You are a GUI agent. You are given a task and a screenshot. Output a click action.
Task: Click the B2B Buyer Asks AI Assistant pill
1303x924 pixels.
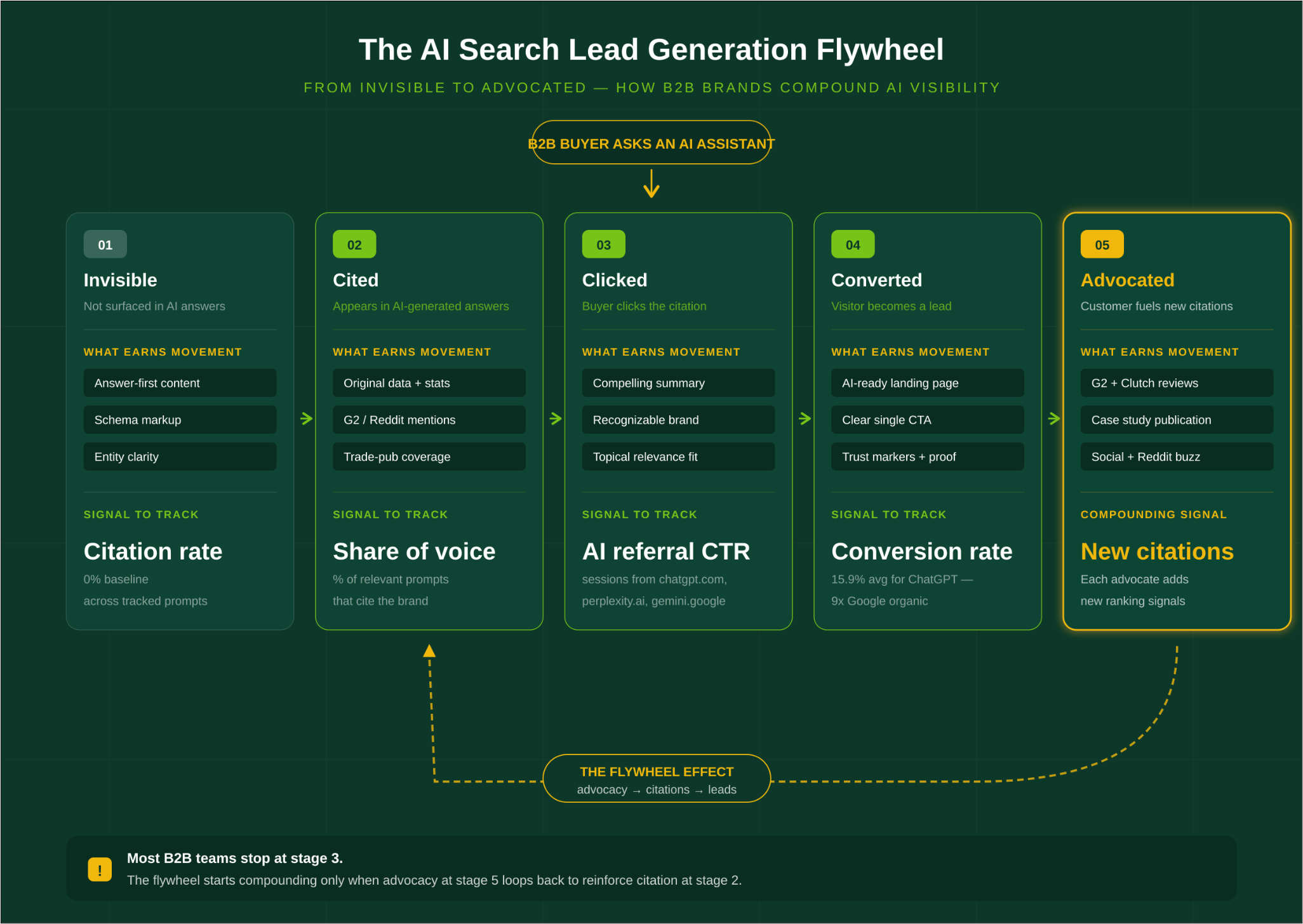coord(651,143)
